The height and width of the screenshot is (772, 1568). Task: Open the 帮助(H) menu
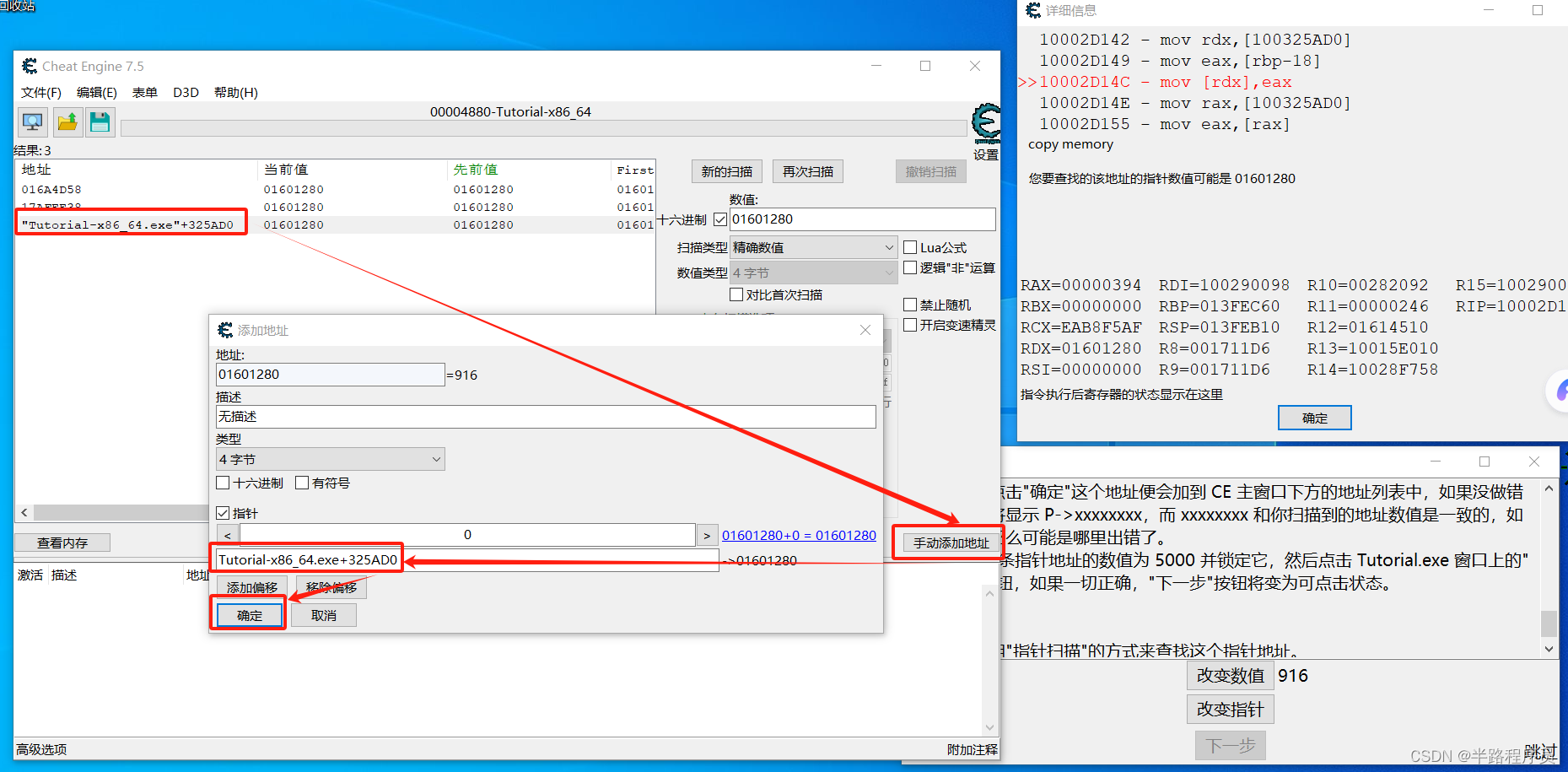pos(236,92)
